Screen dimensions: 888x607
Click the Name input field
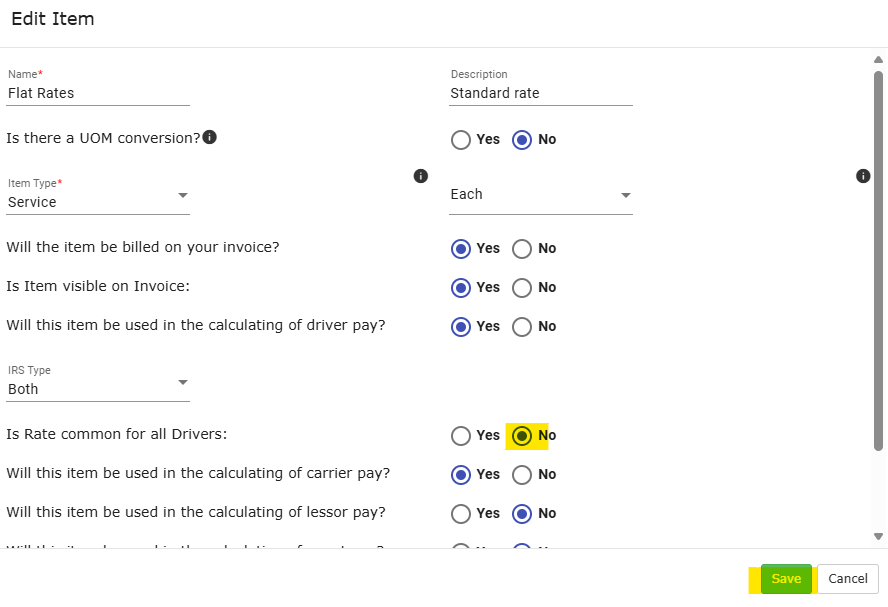coord(98,94)
